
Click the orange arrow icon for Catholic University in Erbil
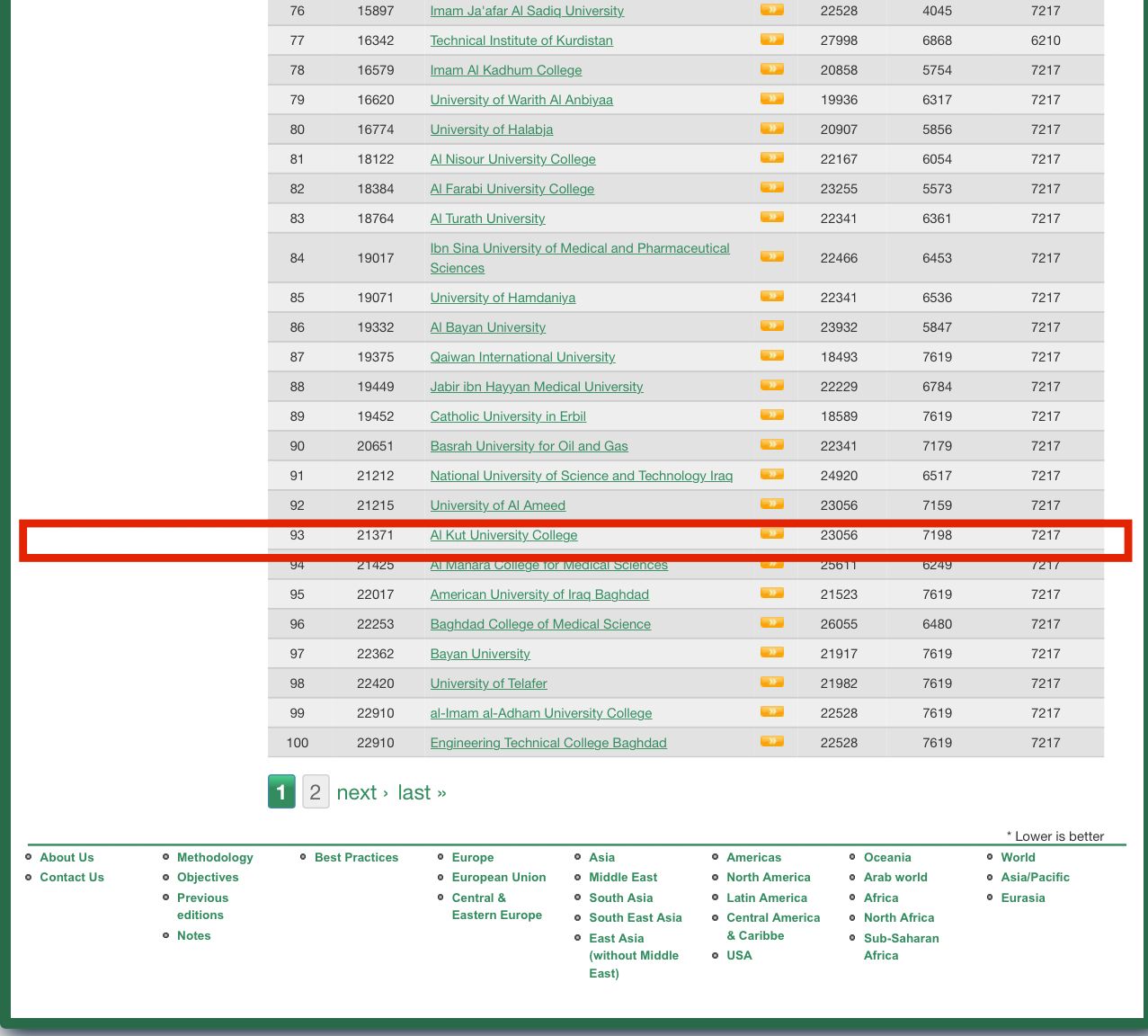(x=771, y=415)
